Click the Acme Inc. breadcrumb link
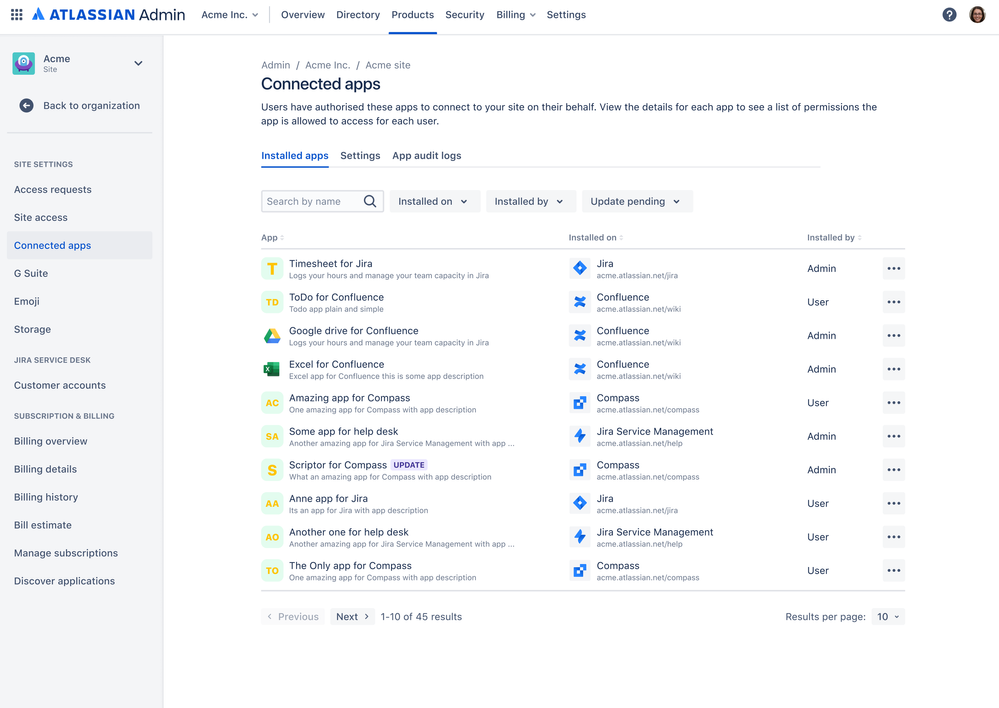Screen dimensions: 999x708 pos(327,65)
